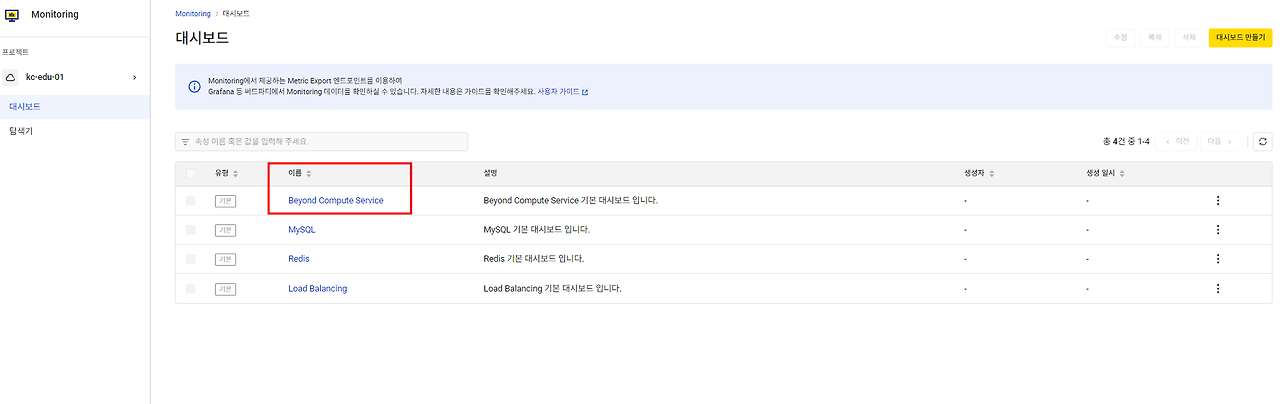Open the three-dot menu for Load Balancing
Viewport: 1280px width, 404px height.
coord(1217,289)
